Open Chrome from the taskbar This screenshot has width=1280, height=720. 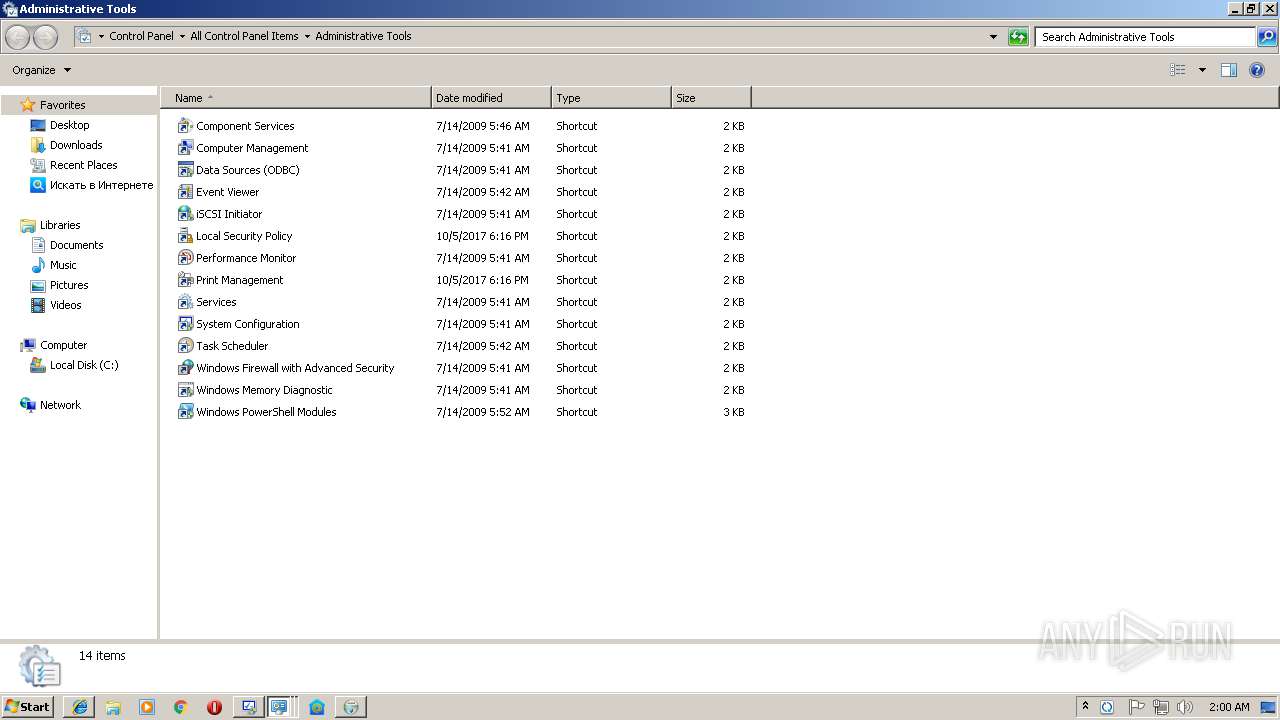point(180,707)
